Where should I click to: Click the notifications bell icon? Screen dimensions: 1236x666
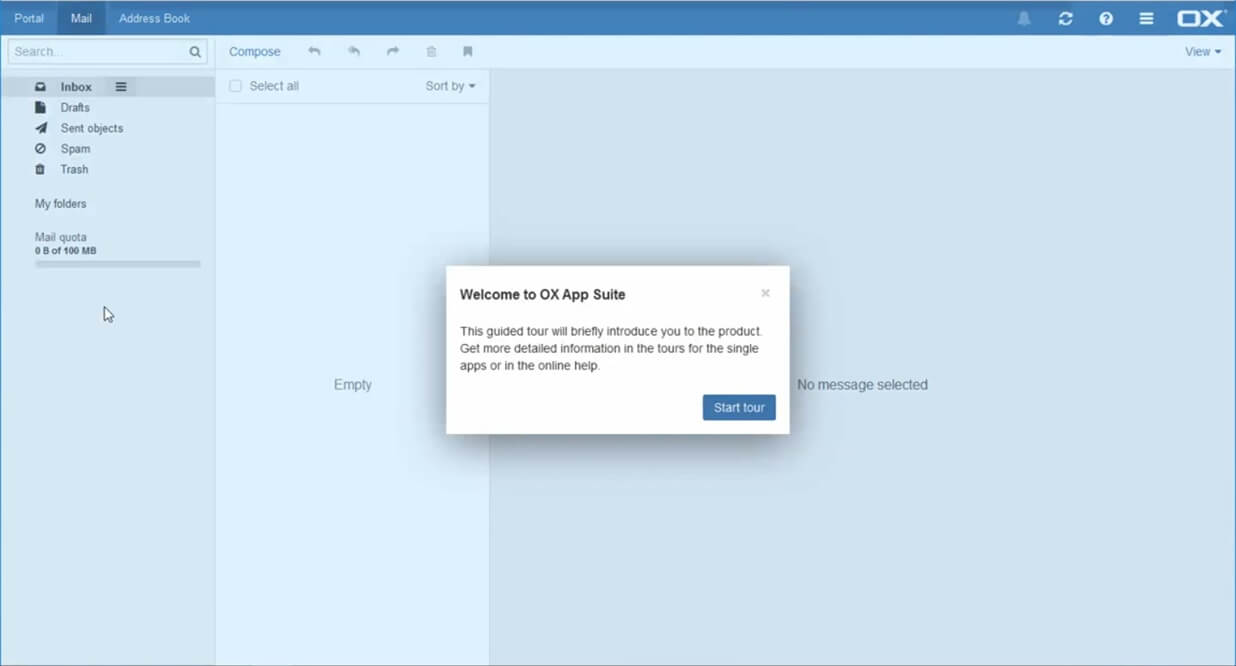1024,18
